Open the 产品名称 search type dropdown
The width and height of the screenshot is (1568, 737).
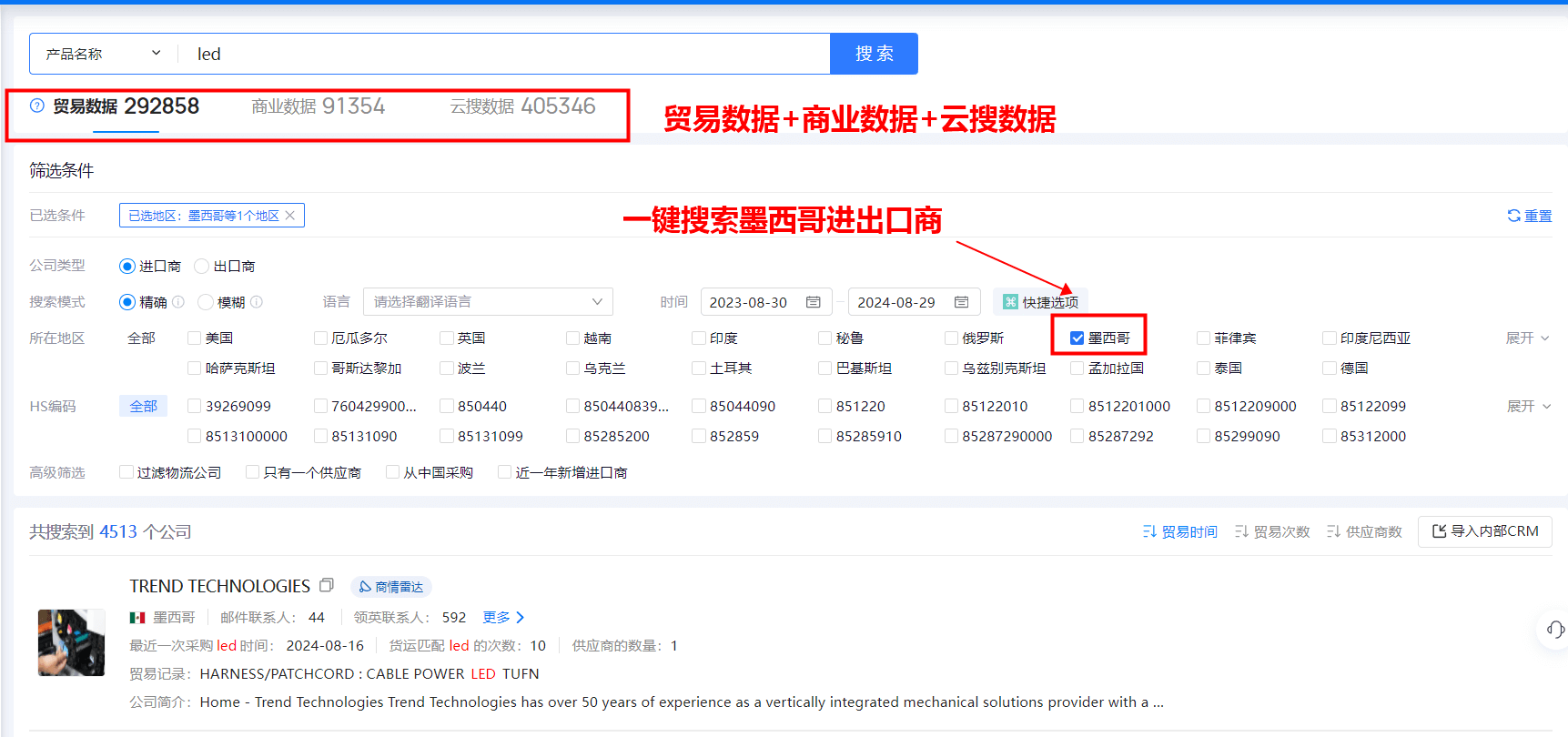coord(103,54)
